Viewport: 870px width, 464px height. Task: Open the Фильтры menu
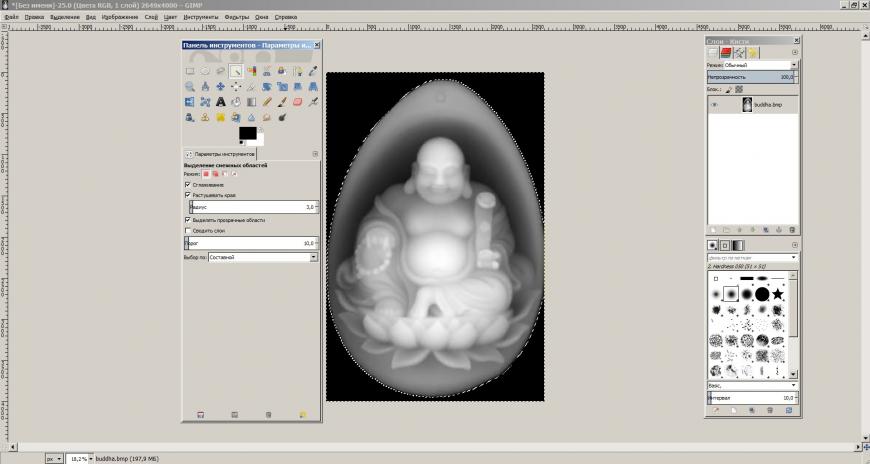[x=237, y=17]
